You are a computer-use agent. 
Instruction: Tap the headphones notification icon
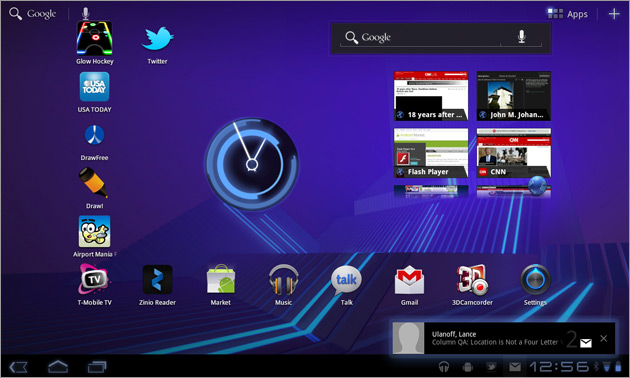[444, 366]
